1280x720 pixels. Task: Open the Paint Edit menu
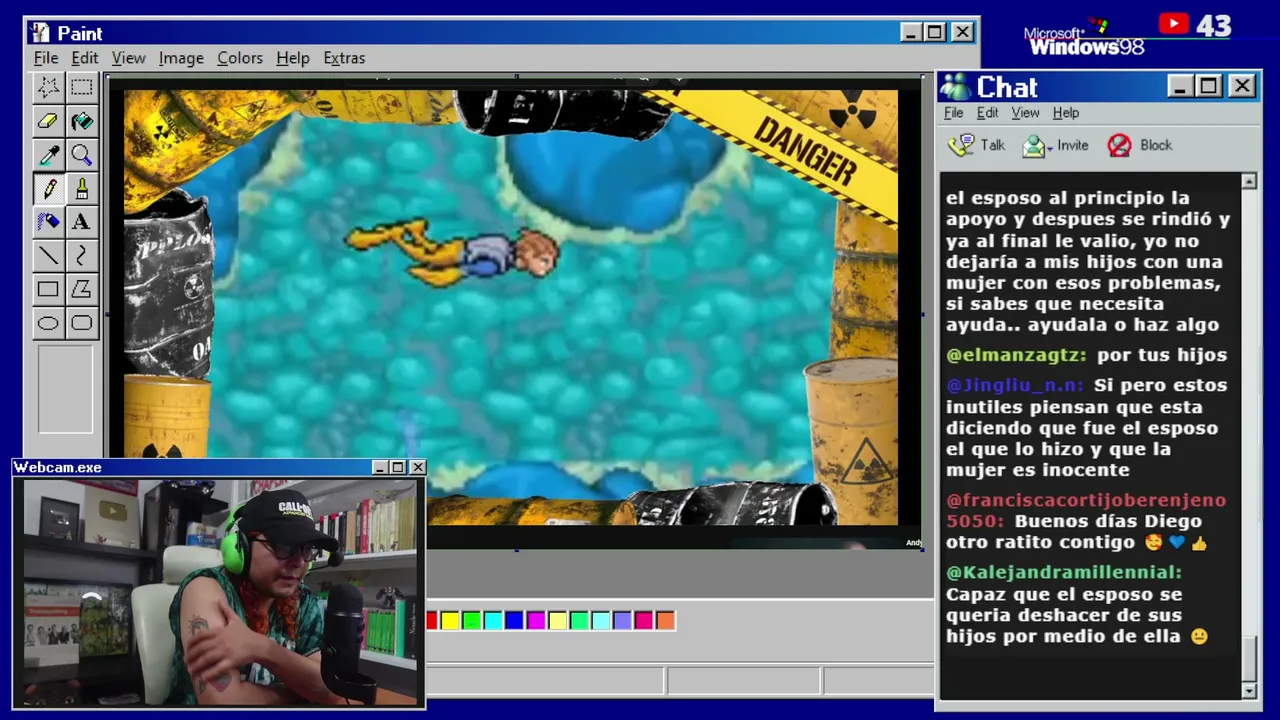tap(85, 58)
